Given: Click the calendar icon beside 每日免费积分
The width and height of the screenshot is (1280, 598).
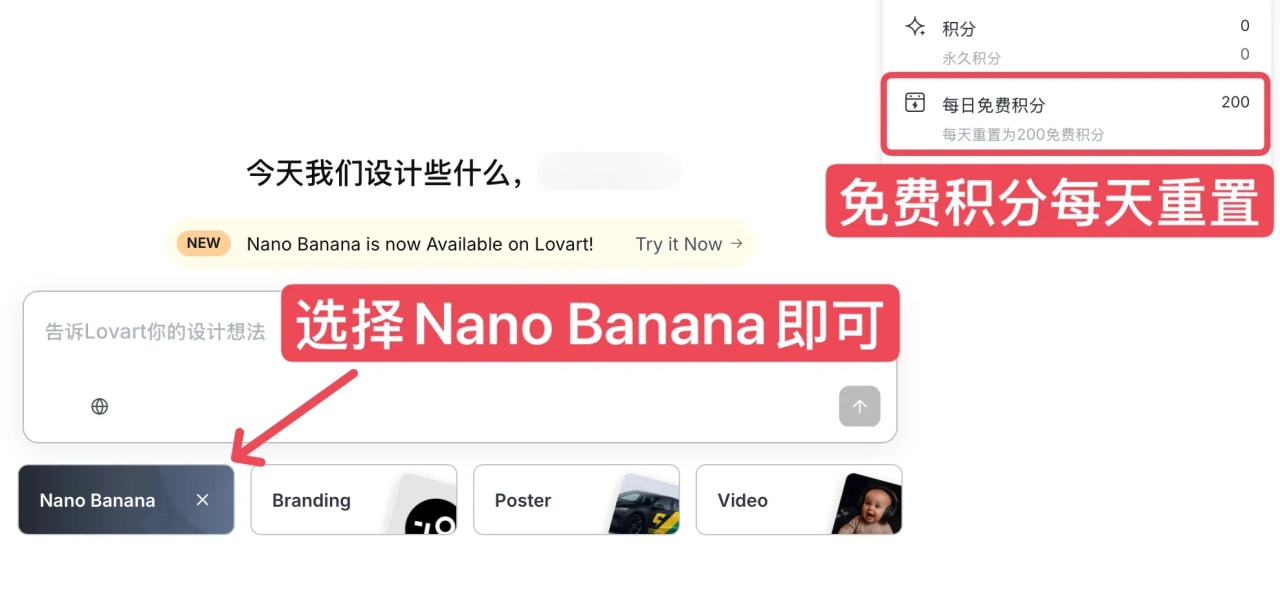Looking at the screenshot, I should click(x=915, y=102).
